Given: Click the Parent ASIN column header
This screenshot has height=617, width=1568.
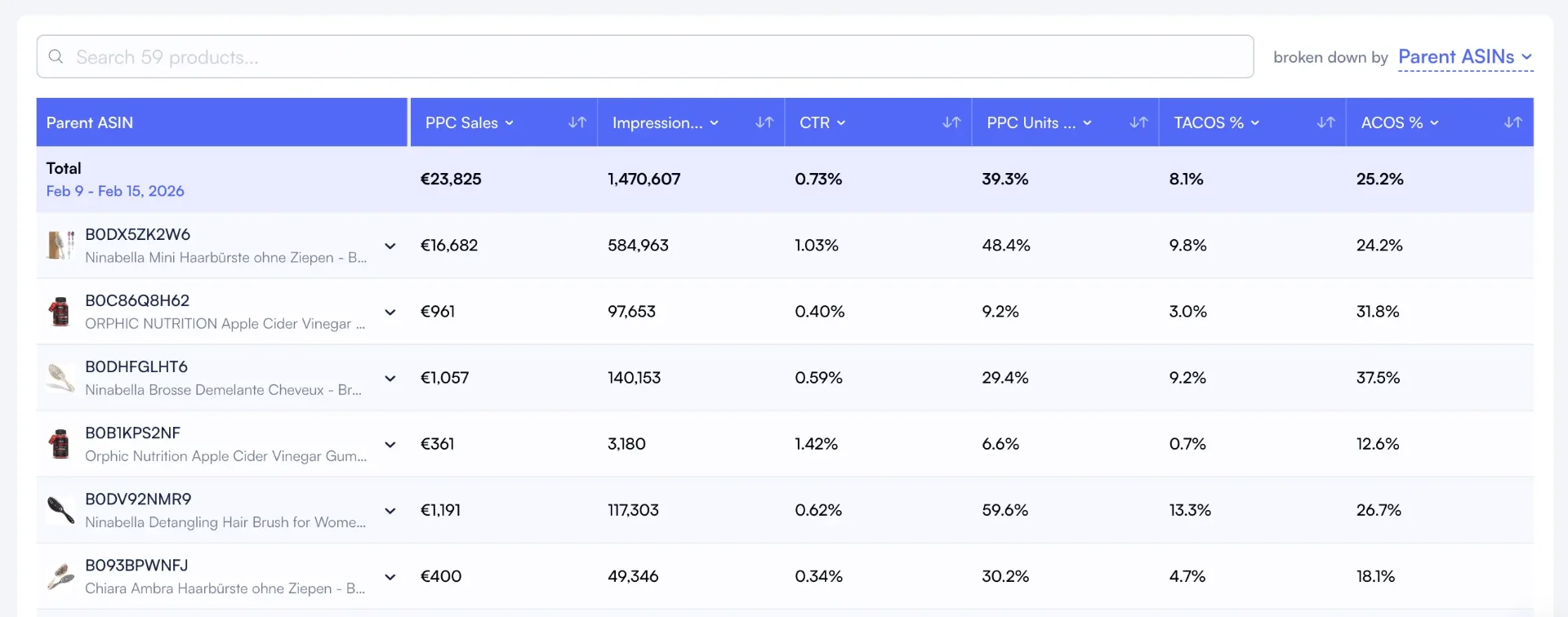Looking at the screenshot, I should click(221, 122).
